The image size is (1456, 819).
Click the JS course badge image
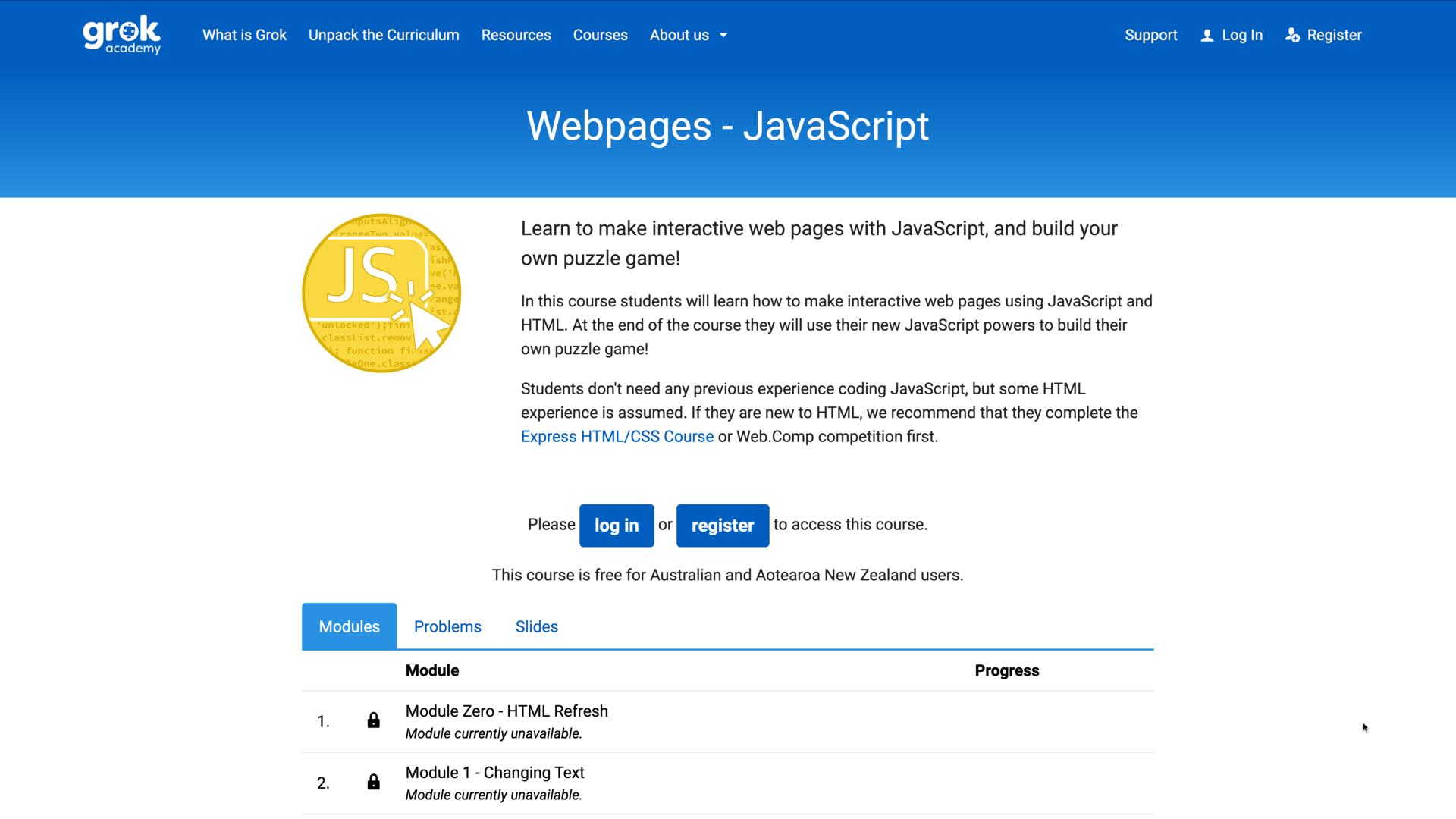[x=381, y=293]
